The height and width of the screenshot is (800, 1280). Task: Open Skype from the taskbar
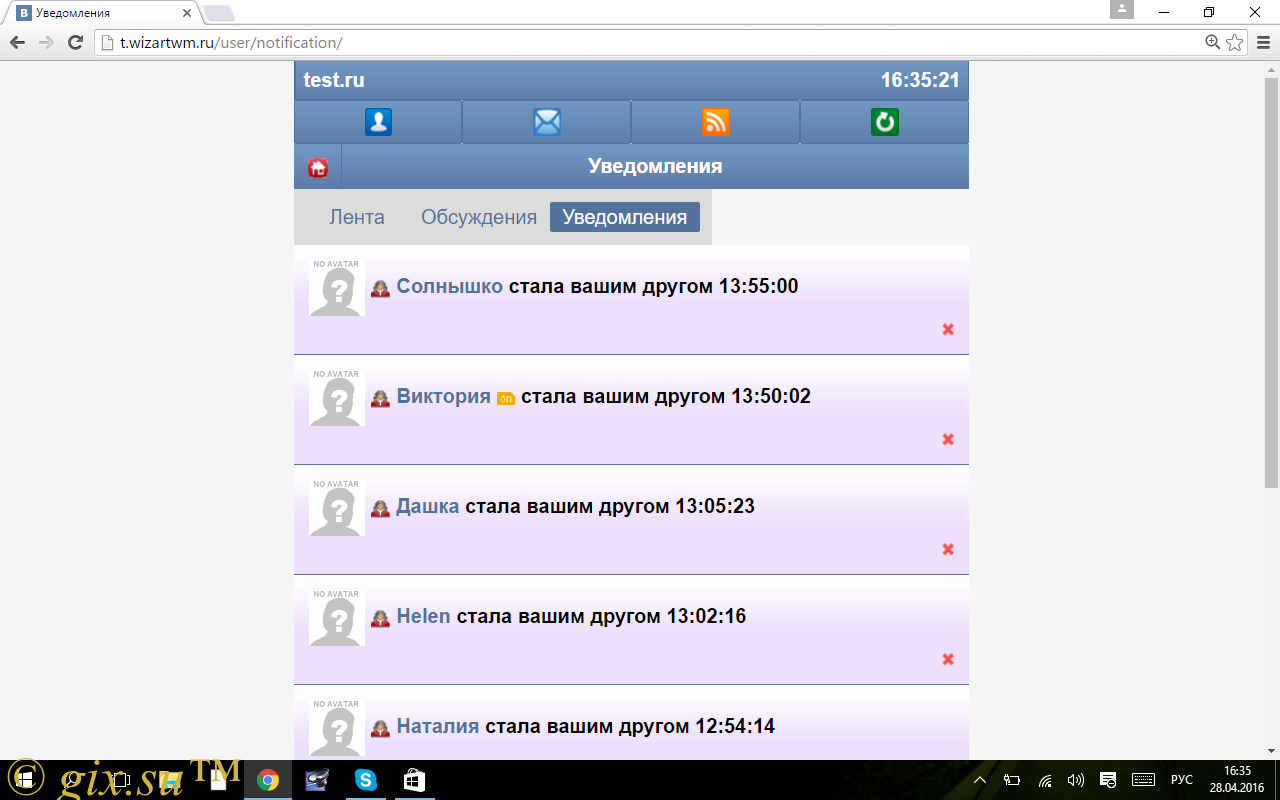tap(366, 780)
